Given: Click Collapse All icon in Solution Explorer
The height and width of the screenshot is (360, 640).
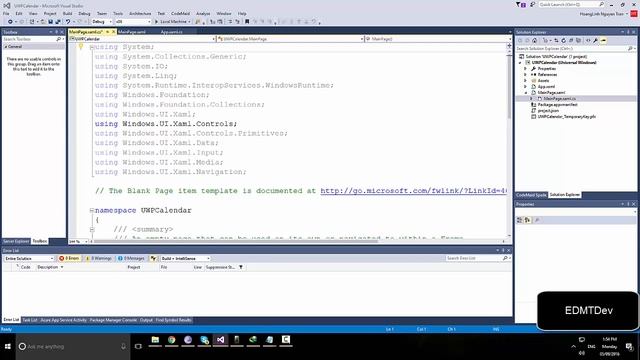Looking at the screenshot, I should pyautogui.click(x=571, y=40).
